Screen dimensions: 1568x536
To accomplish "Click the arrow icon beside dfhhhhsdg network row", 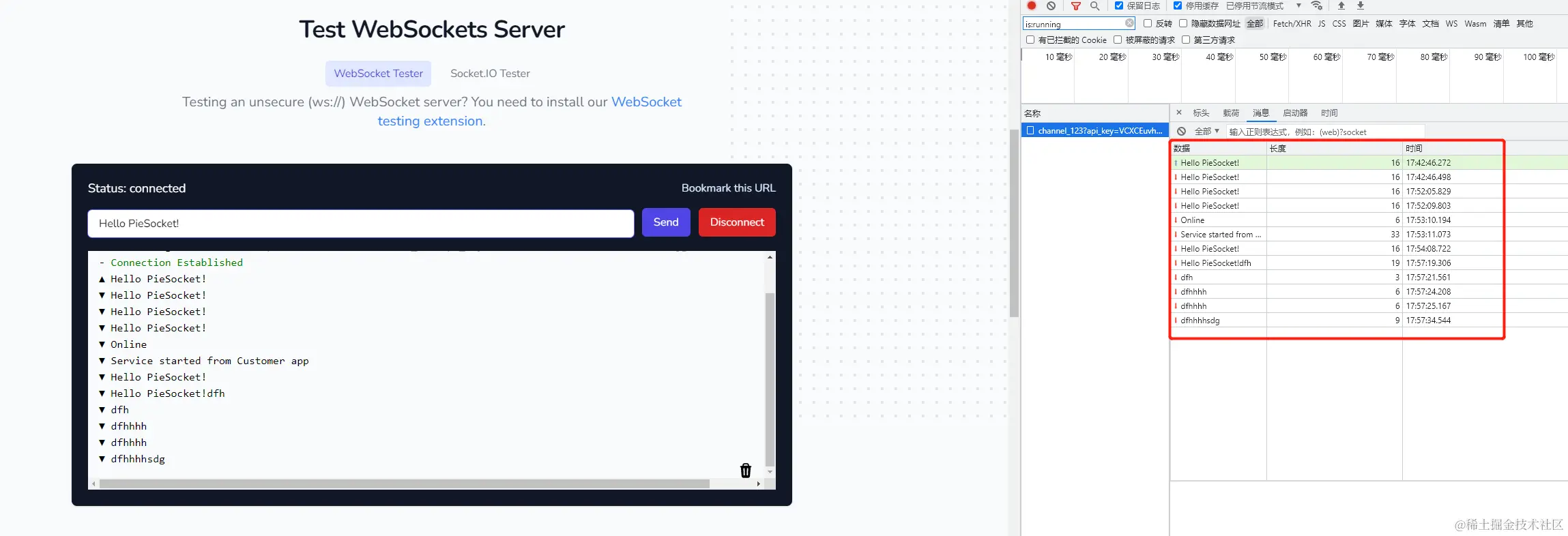I will (x=1176, y=321).
